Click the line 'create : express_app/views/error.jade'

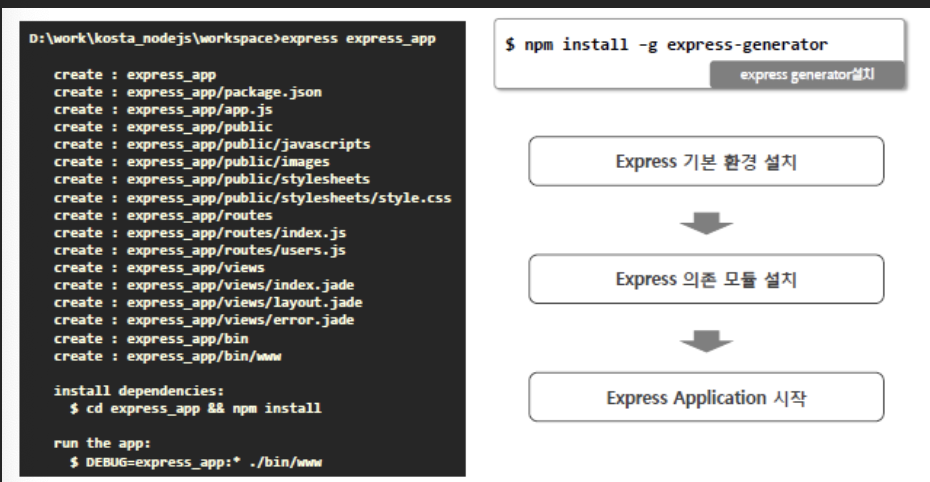click(x=204, y=320)
